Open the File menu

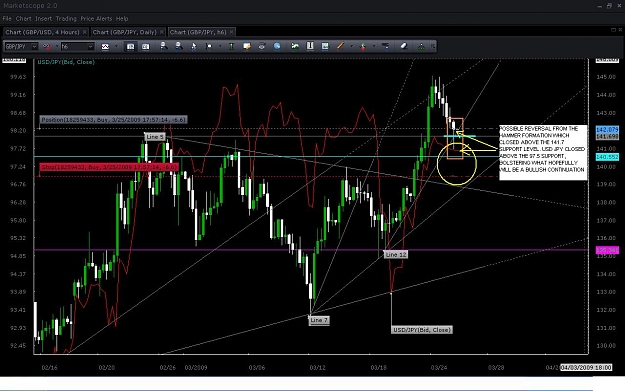pos(7,19)
